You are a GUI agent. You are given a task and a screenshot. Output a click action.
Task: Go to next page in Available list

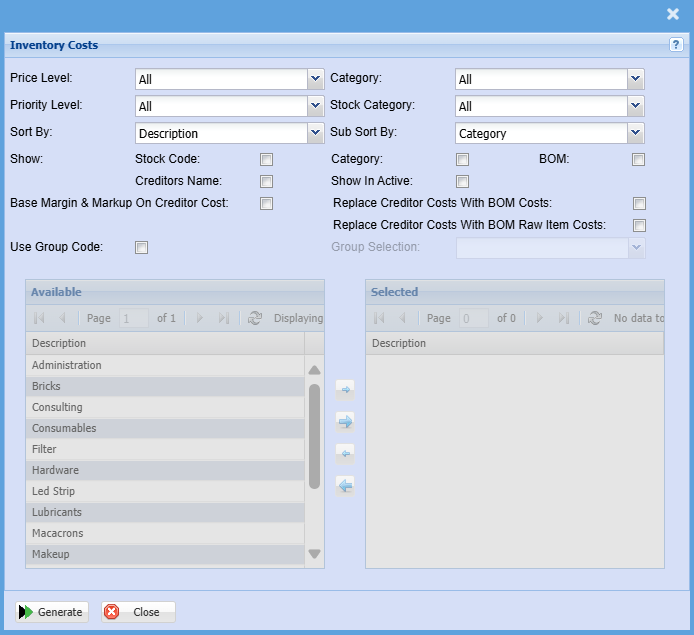tap(200, 318)
